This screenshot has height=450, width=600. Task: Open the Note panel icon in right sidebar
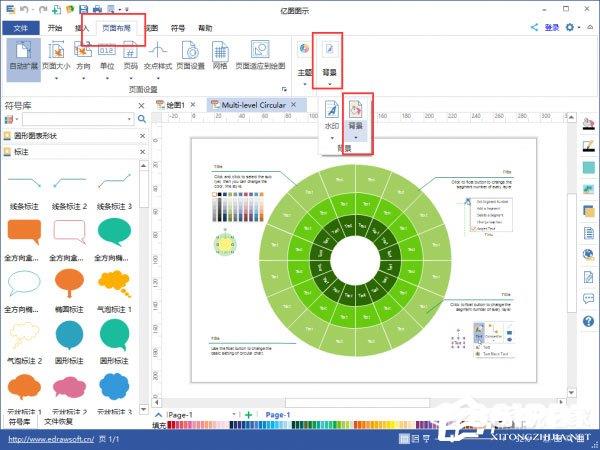pyautogui.click(x=588, y=277)
